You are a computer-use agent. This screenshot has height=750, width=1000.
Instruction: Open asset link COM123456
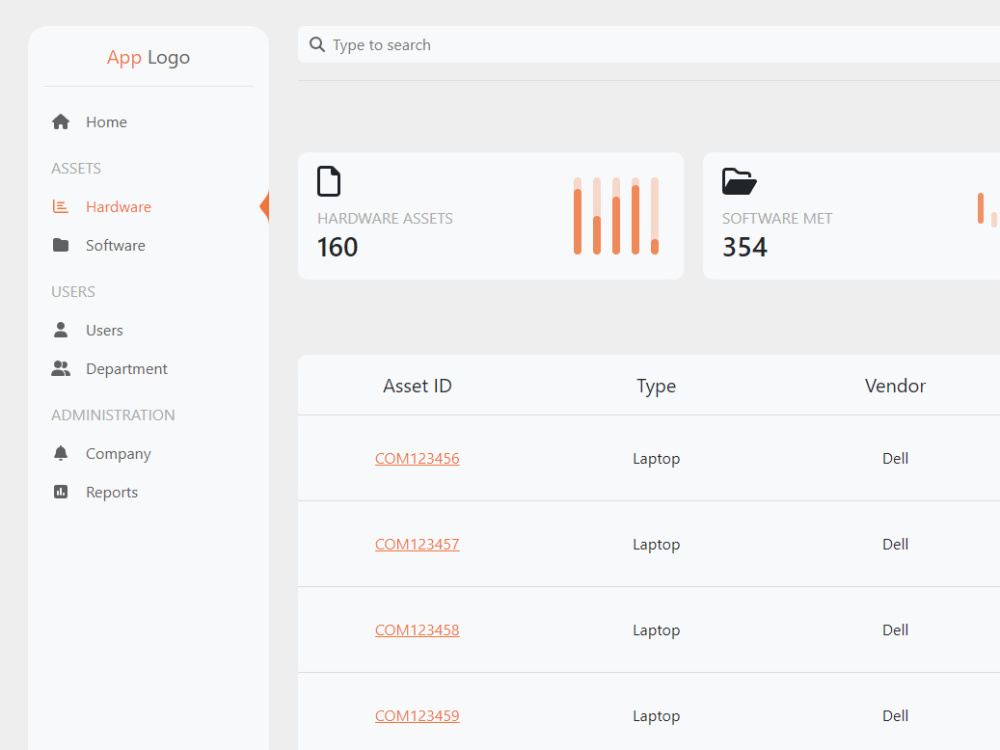click(417, 459)
